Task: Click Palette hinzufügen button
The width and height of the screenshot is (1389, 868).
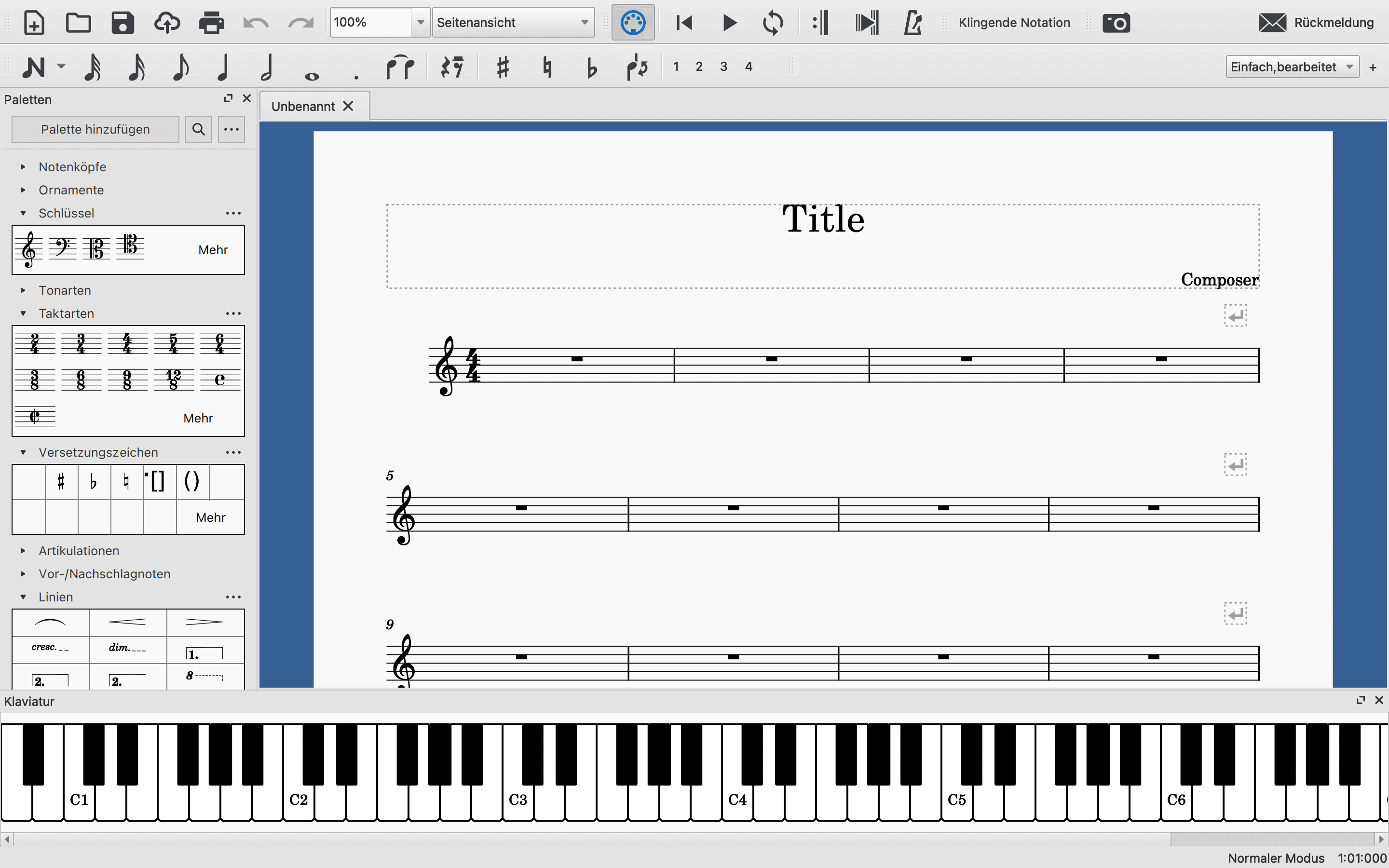Action: (x=95, y=129)
